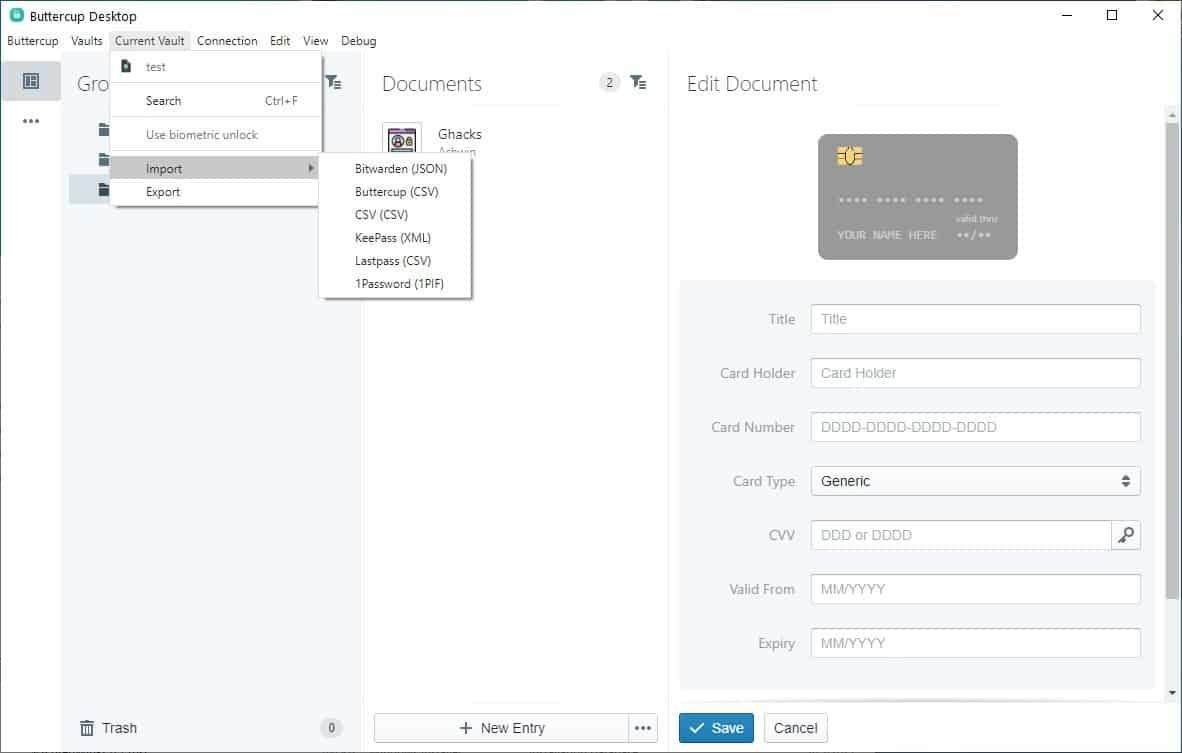Open the more options beside New Entry
The width and height of the screenshot is (1182, 753).
[643, 728]
